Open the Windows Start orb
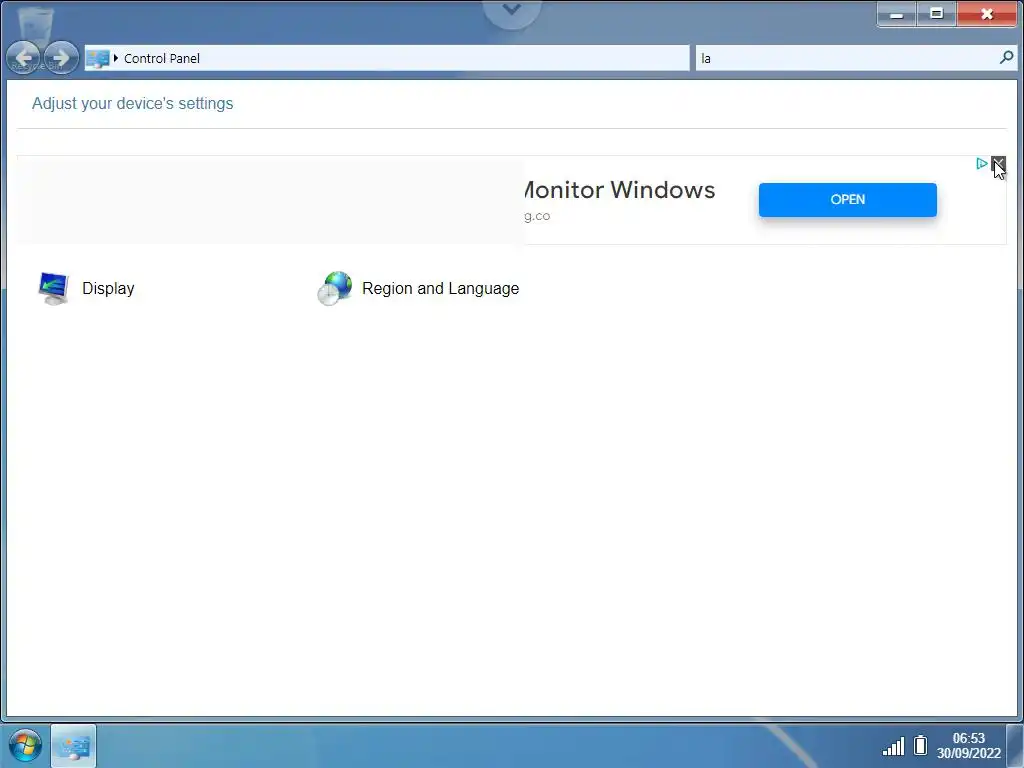 tap(25, 745)
